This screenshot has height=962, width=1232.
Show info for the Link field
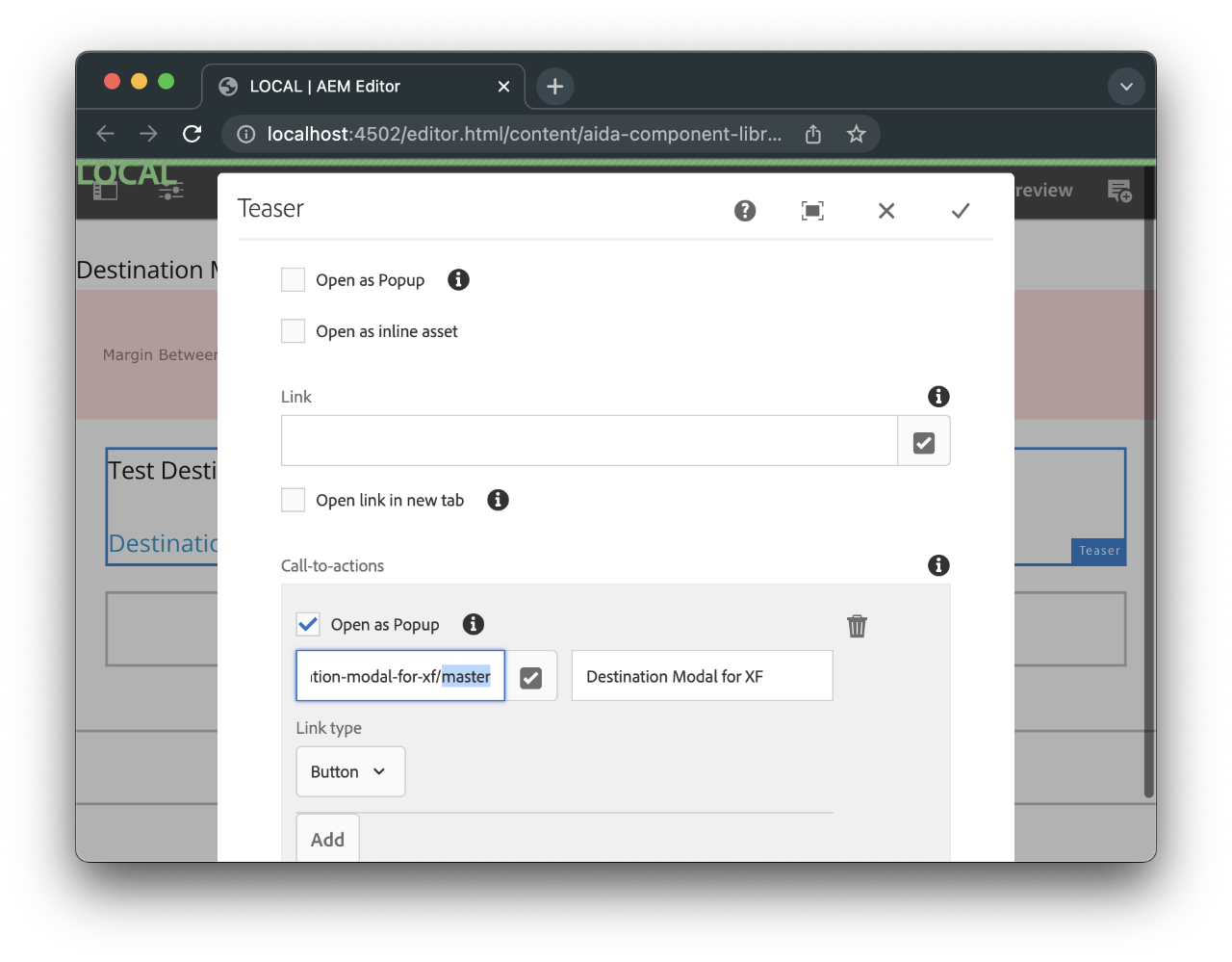point(938,397)
